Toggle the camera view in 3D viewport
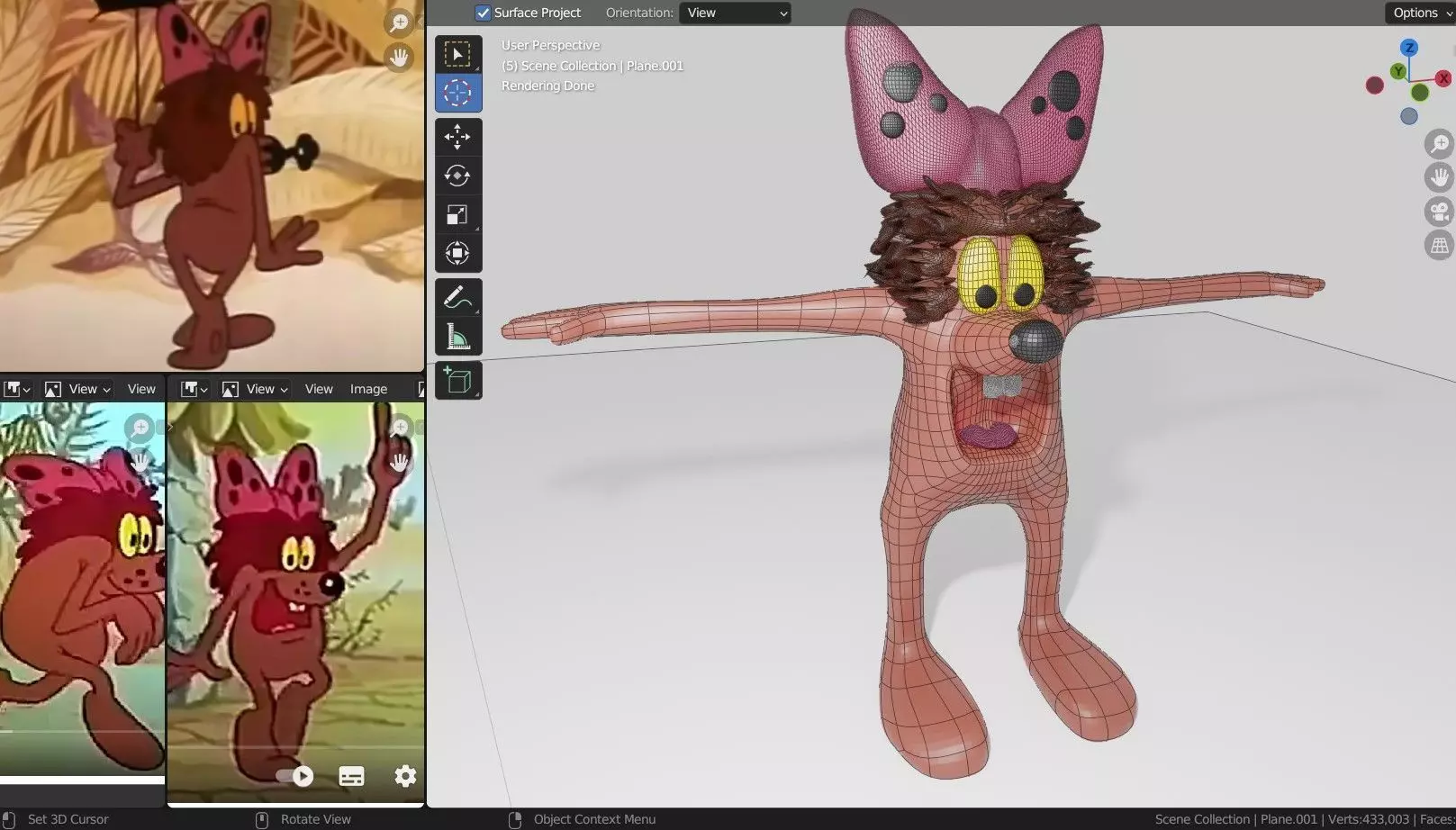This screenshot has height=830, width=1456. (1439, 212)
